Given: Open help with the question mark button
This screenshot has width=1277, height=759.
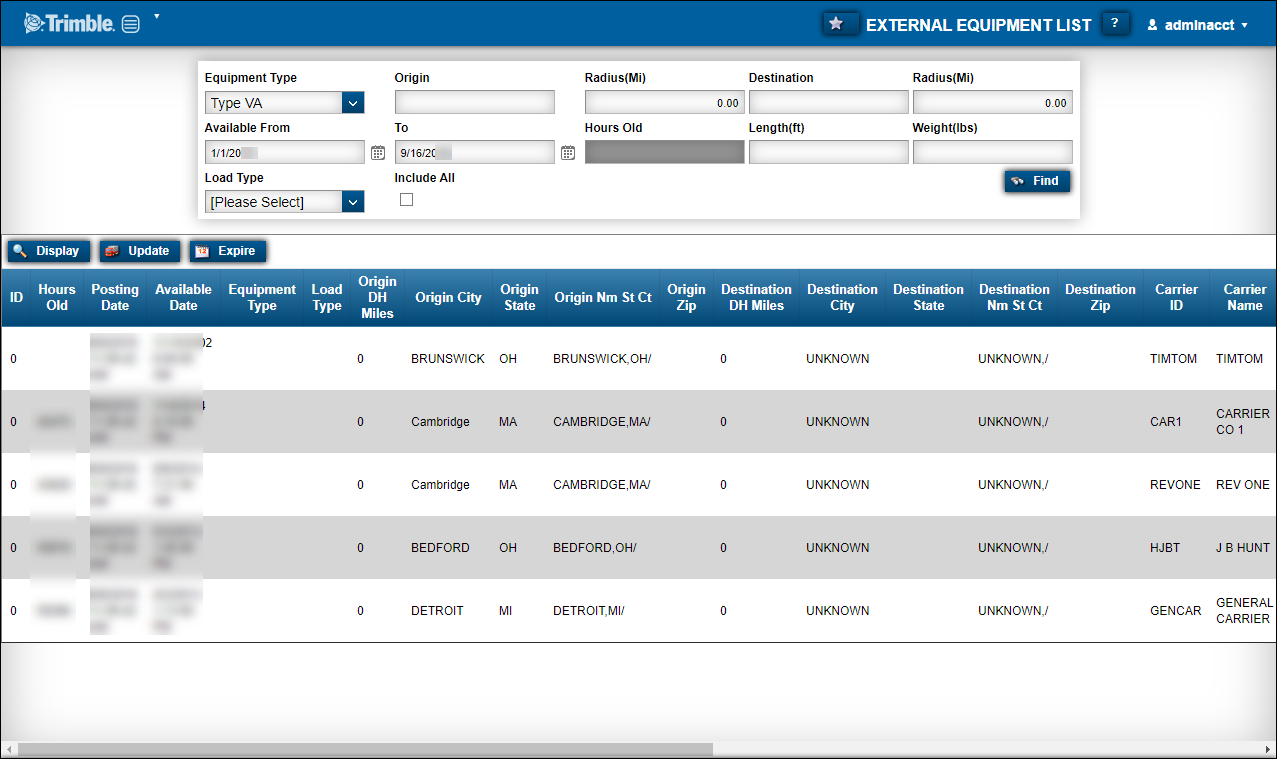Looking at the screenshot, I should pos(1115,23).
